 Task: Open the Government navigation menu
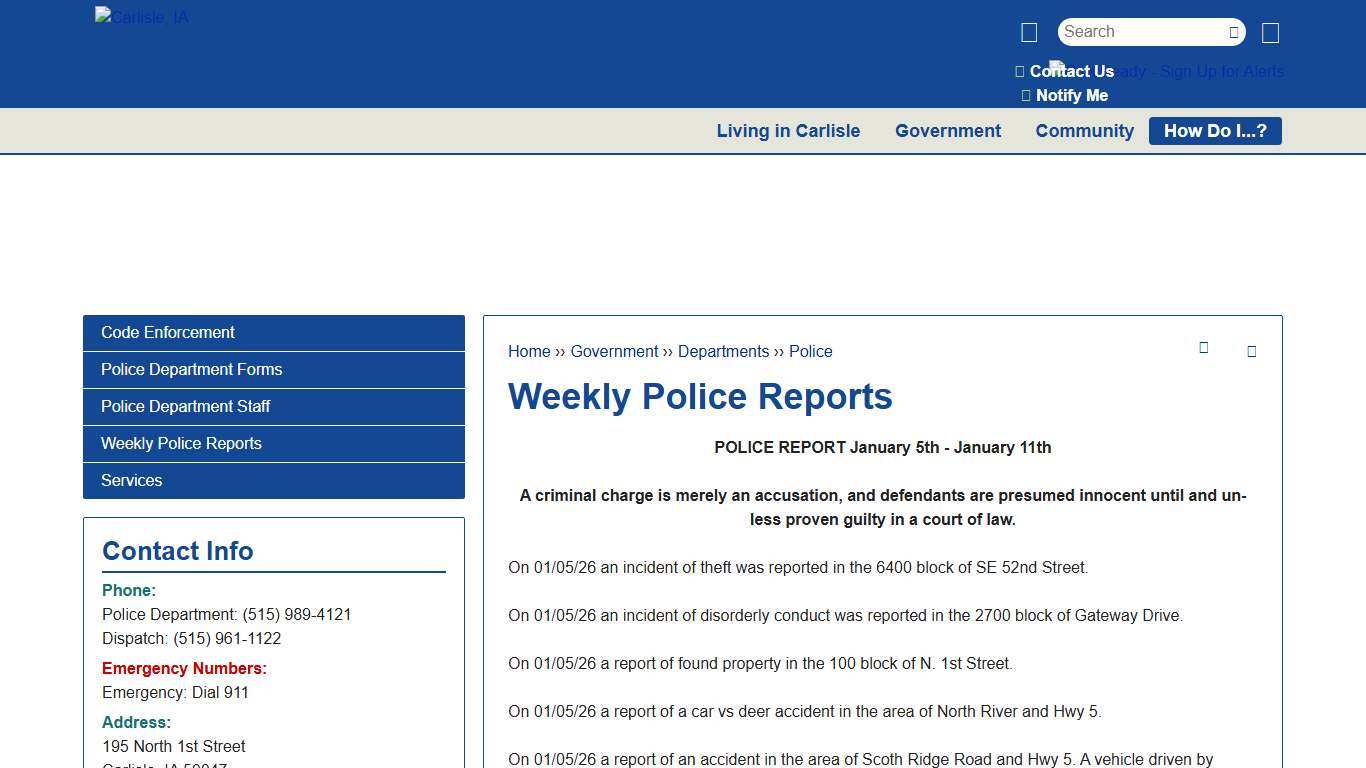pos(948,130)
